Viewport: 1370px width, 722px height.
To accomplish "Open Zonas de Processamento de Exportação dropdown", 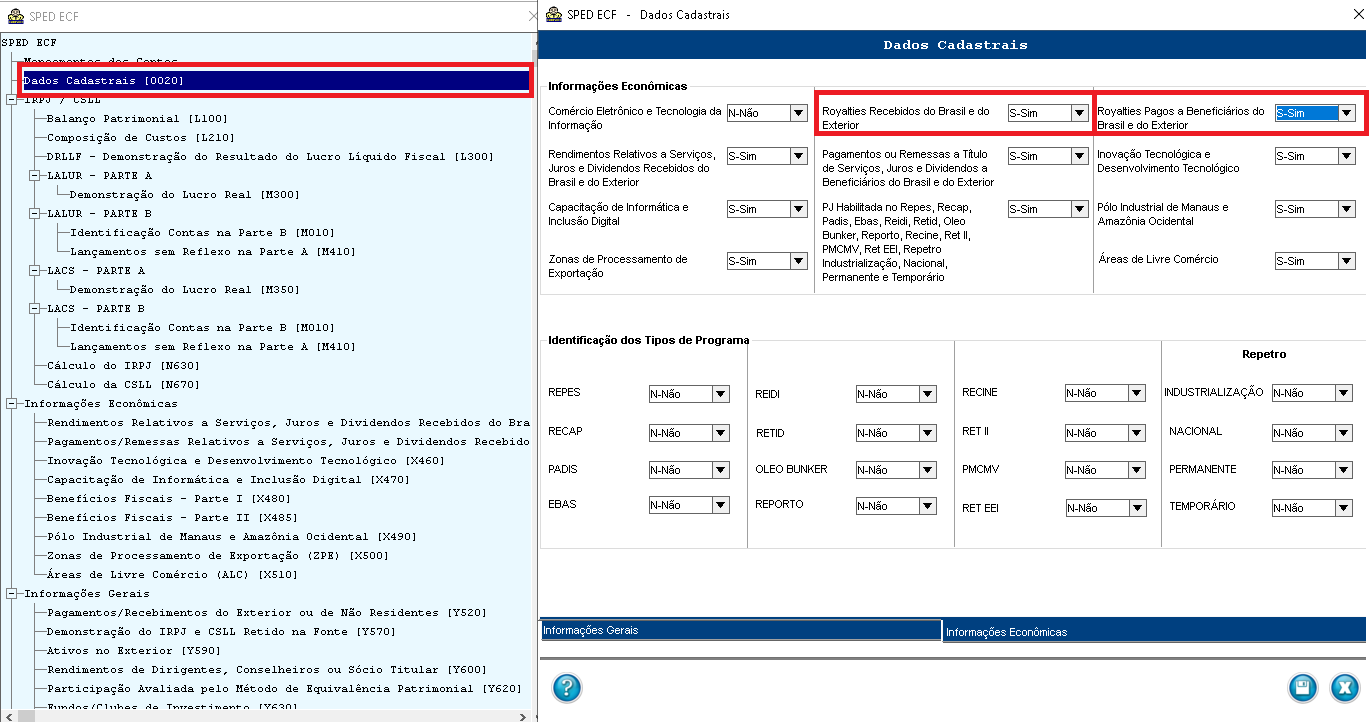I will click(798, 261).
